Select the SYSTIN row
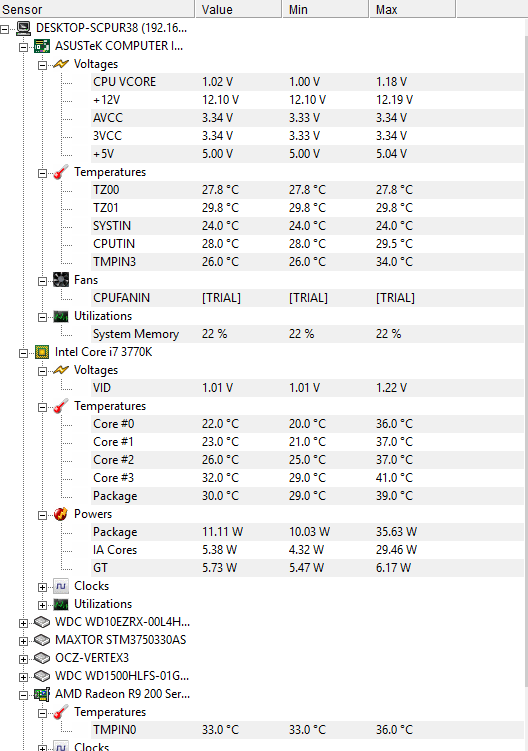 (307, 226)
